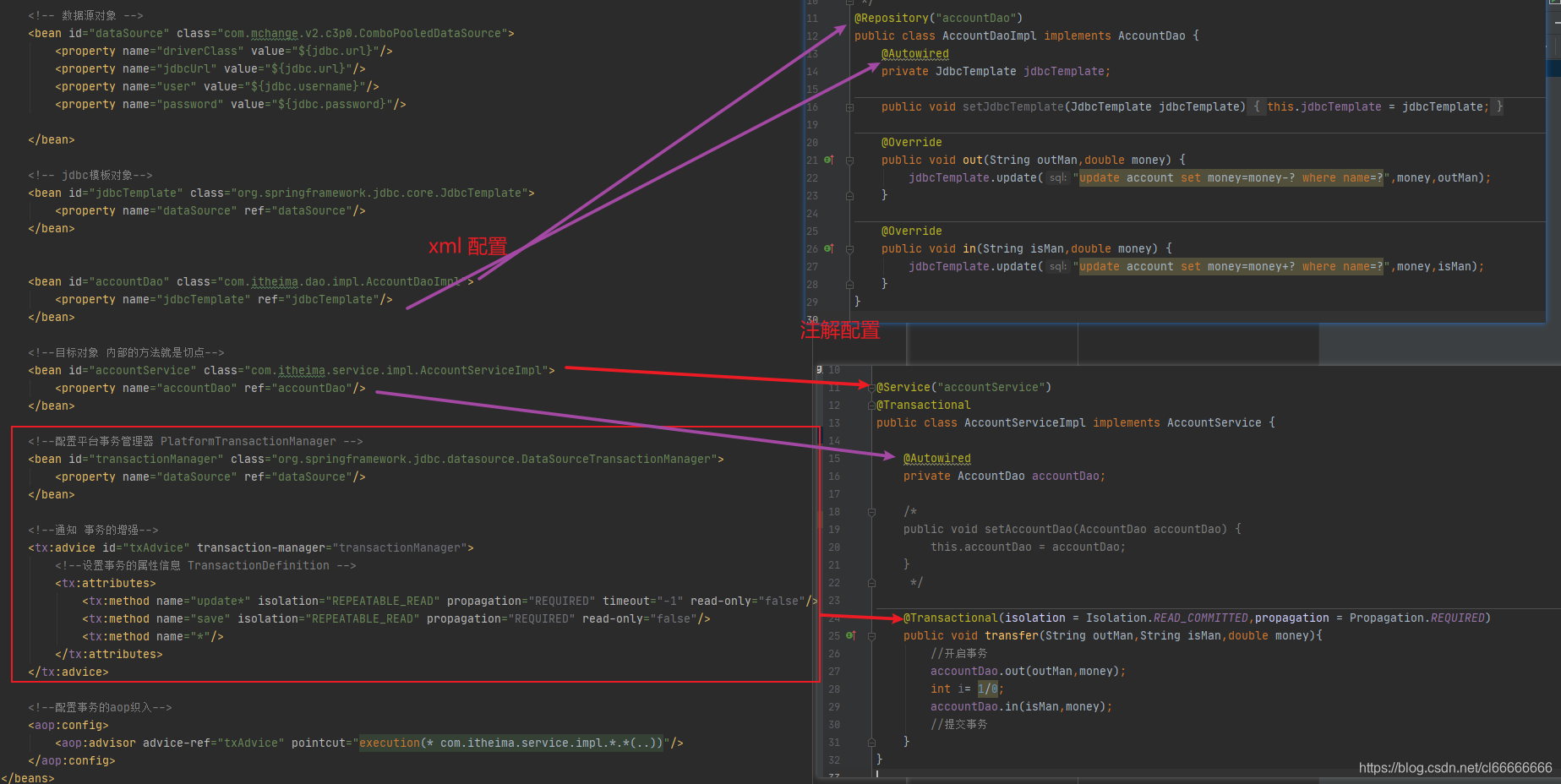Collapse the transfer method fold marker
1561x784 pixels.
871,636
